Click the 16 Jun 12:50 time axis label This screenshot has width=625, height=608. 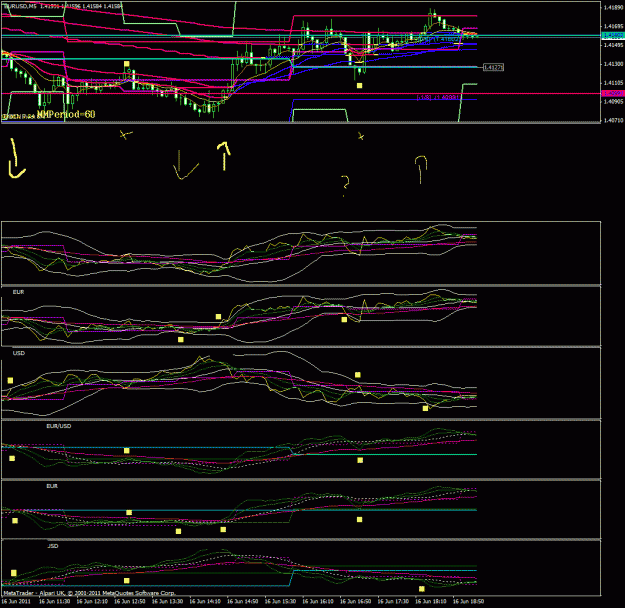pyautogui.click(x=130, y=601)
